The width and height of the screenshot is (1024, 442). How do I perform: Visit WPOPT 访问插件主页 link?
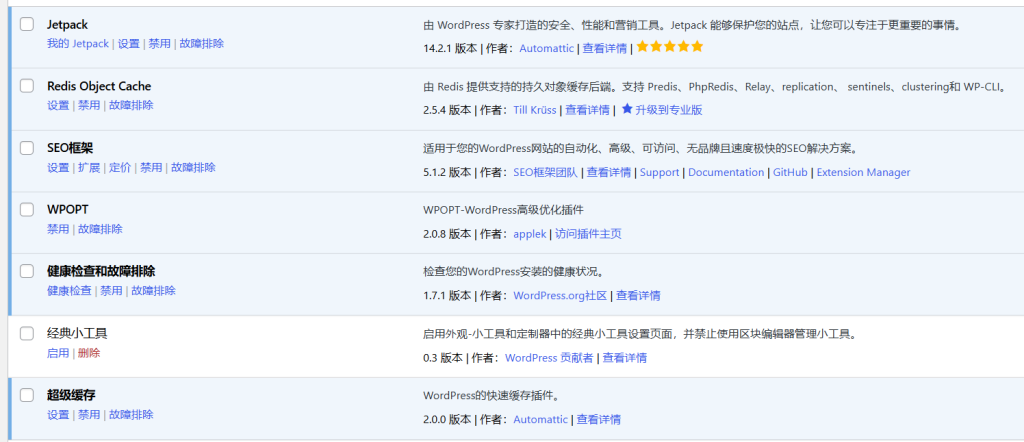[x=588, y=234]
